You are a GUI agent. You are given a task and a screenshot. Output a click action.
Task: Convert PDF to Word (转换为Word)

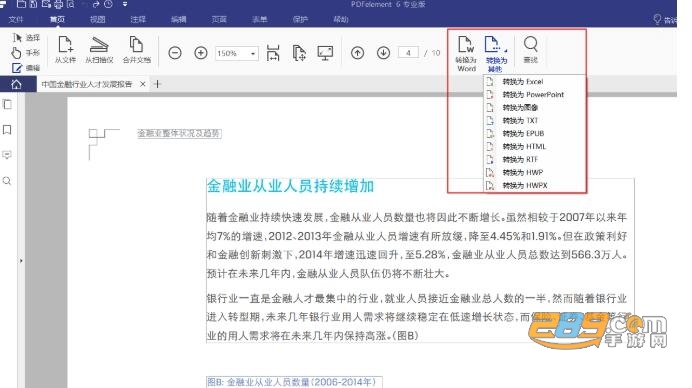coord(466,54)
